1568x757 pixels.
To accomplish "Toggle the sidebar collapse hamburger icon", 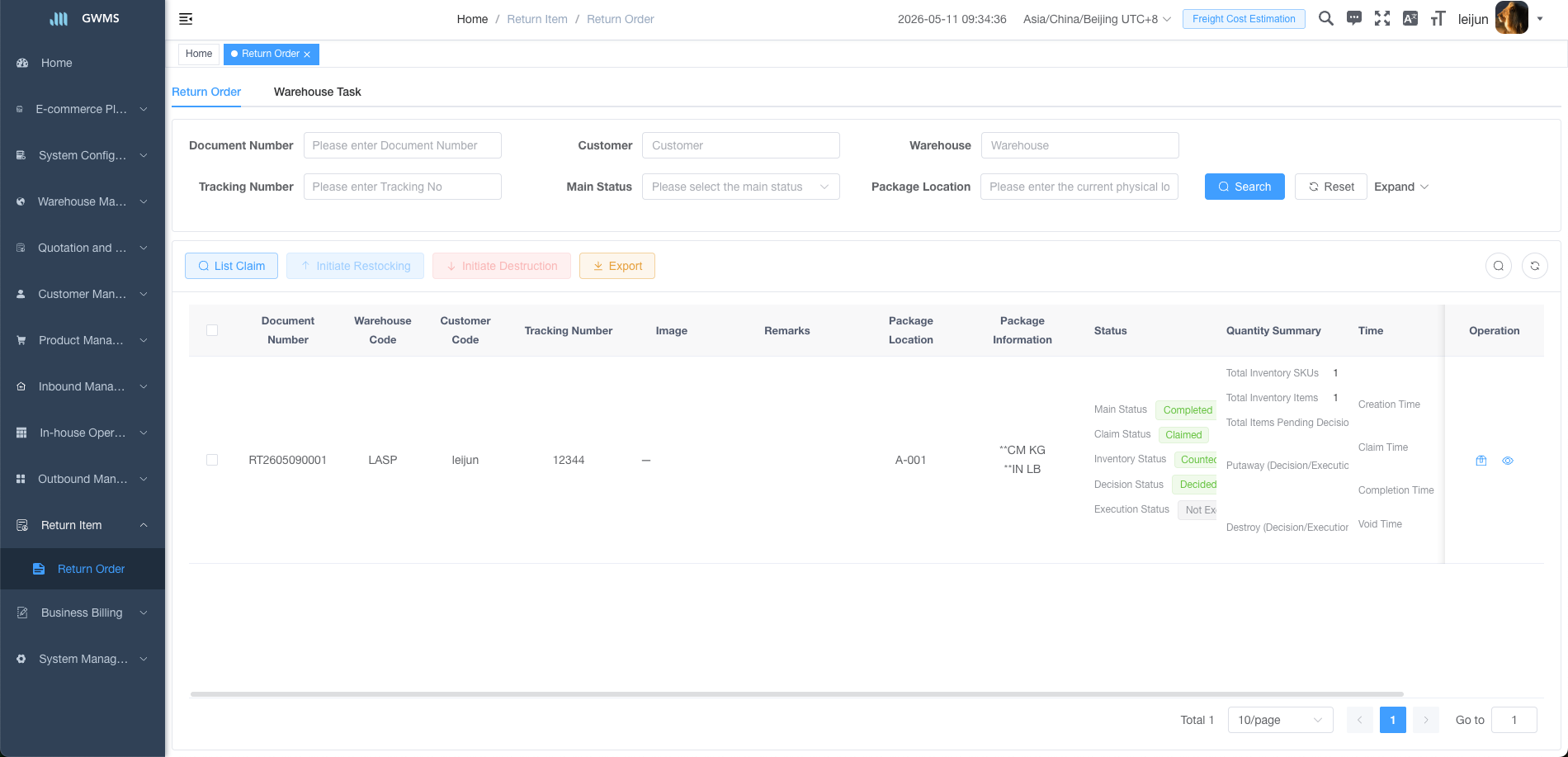I will [x=186, y=19].
